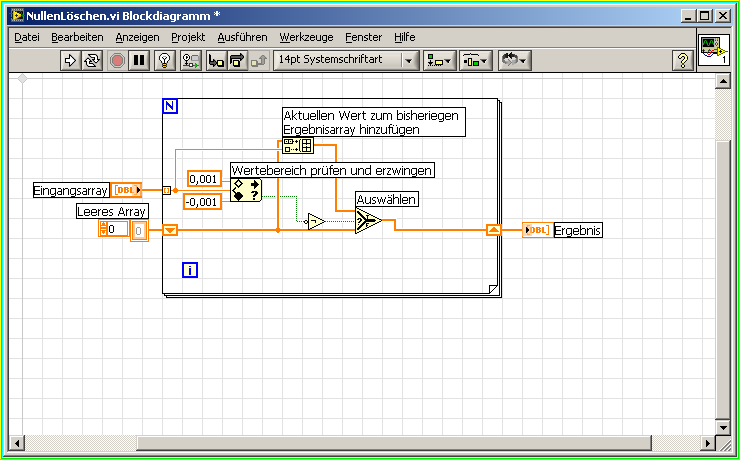Click the Aktuellen Wert zum bisheriegen comment
The width and height of the screenshot is (740, 460).
(374, 122)
